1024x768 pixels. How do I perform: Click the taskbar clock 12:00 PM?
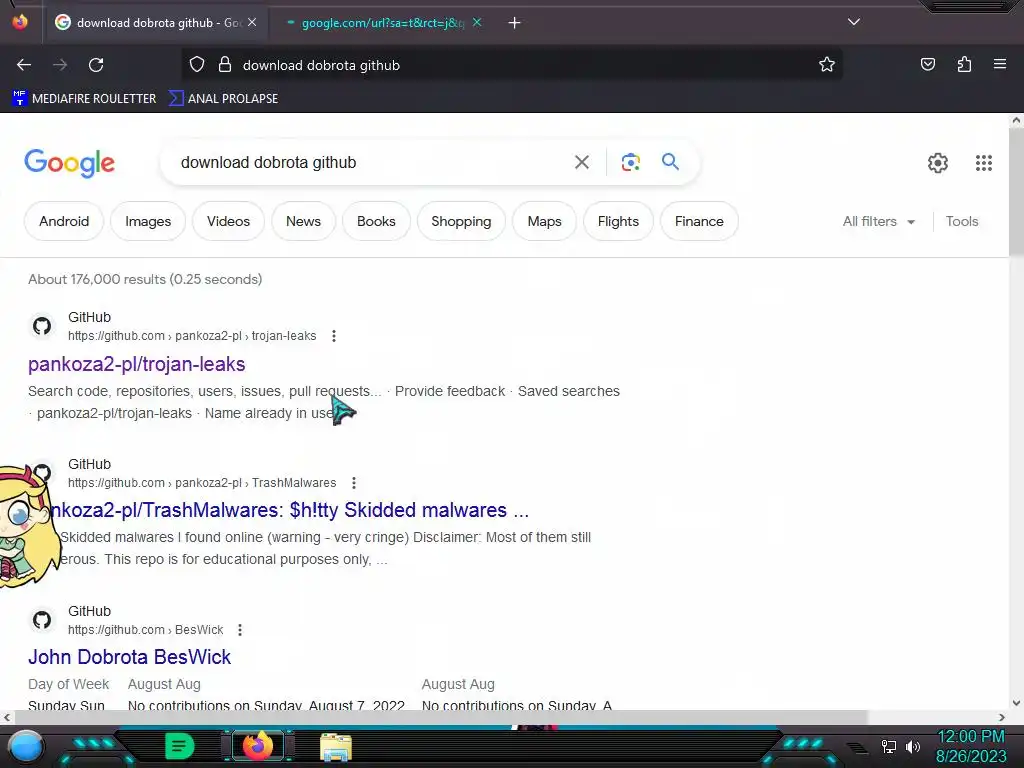pyautogui.click(x=970, y=736)
